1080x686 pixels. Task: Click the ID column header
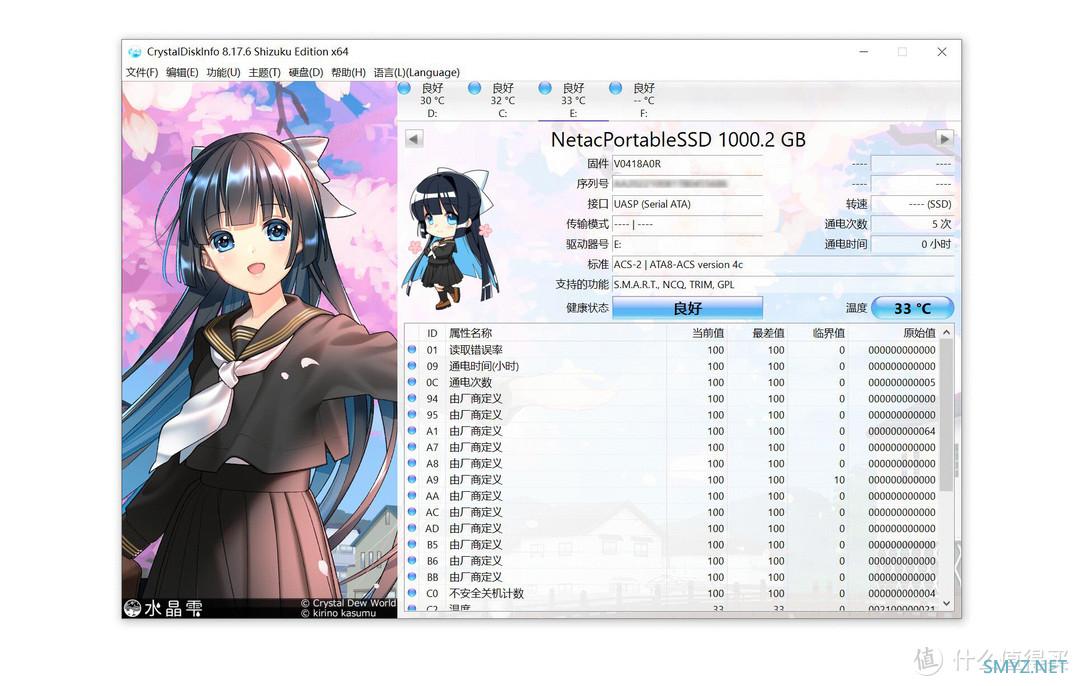(x=432, y=333)
